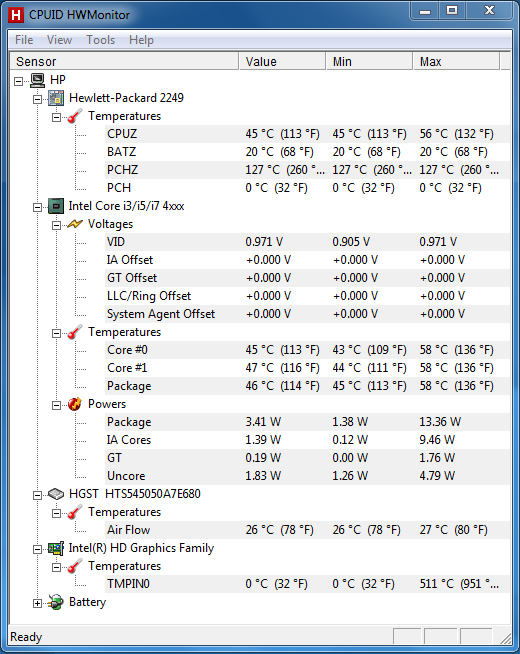The image size is (520, 654).
Task: Collapse the Voltages group
Action: (56, 225)
